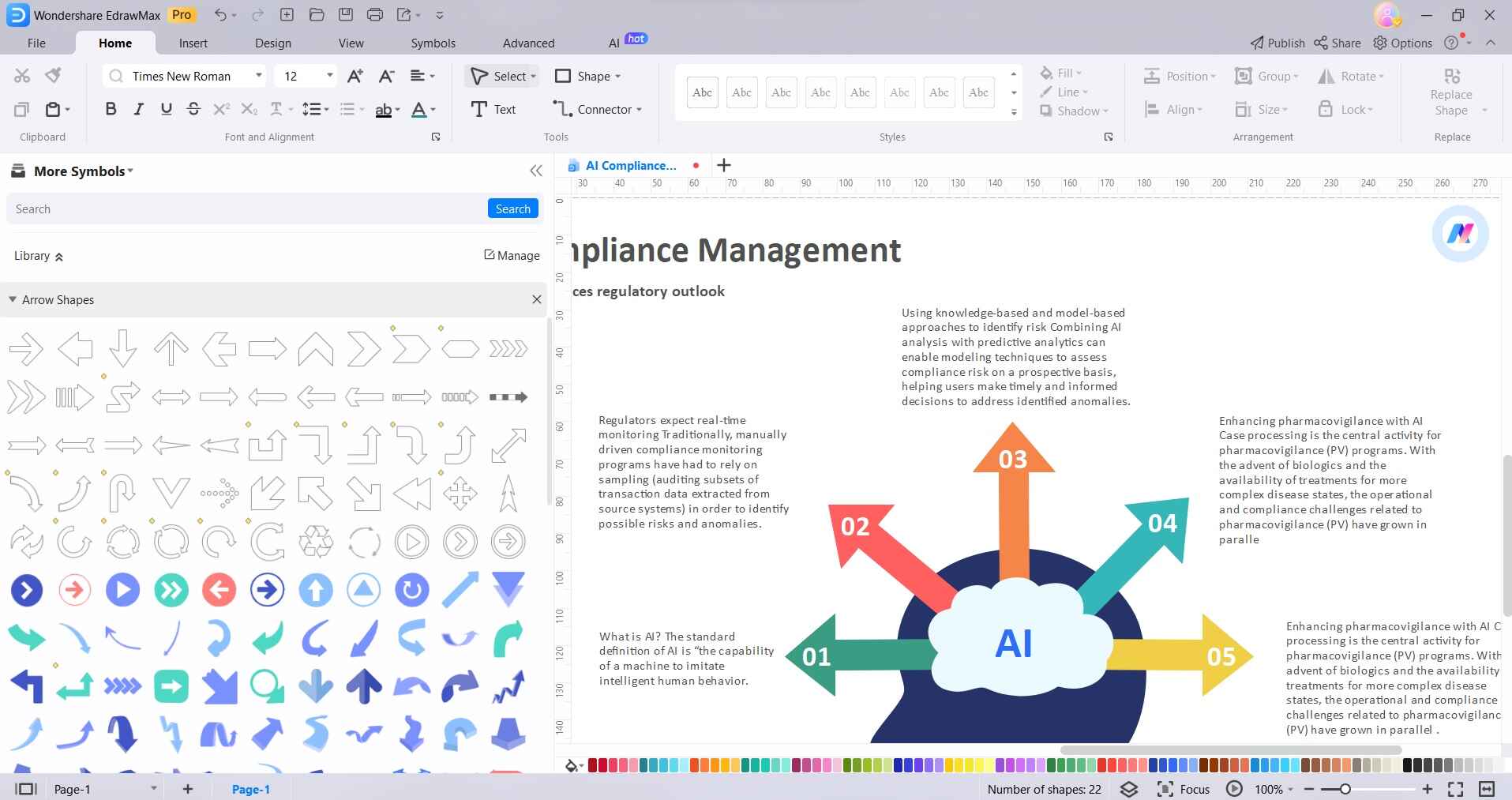Add a new page with the plus button

[188, 789]
